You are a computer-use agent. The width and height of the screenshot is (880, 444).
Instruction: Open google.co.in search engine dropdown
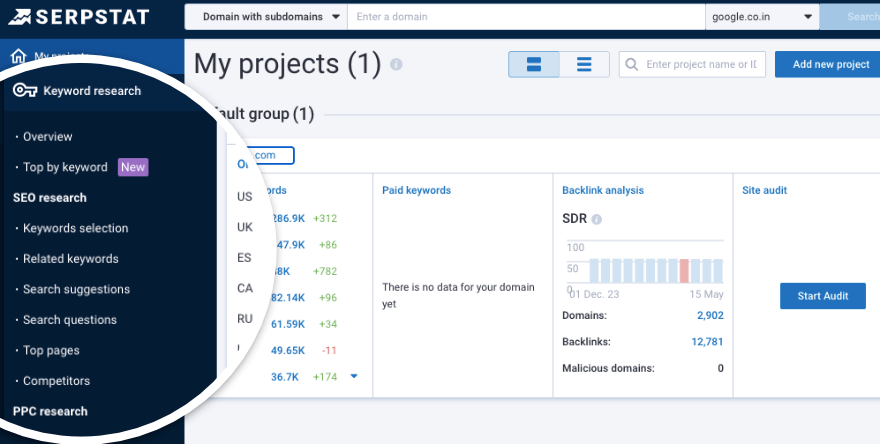(762, 17)
